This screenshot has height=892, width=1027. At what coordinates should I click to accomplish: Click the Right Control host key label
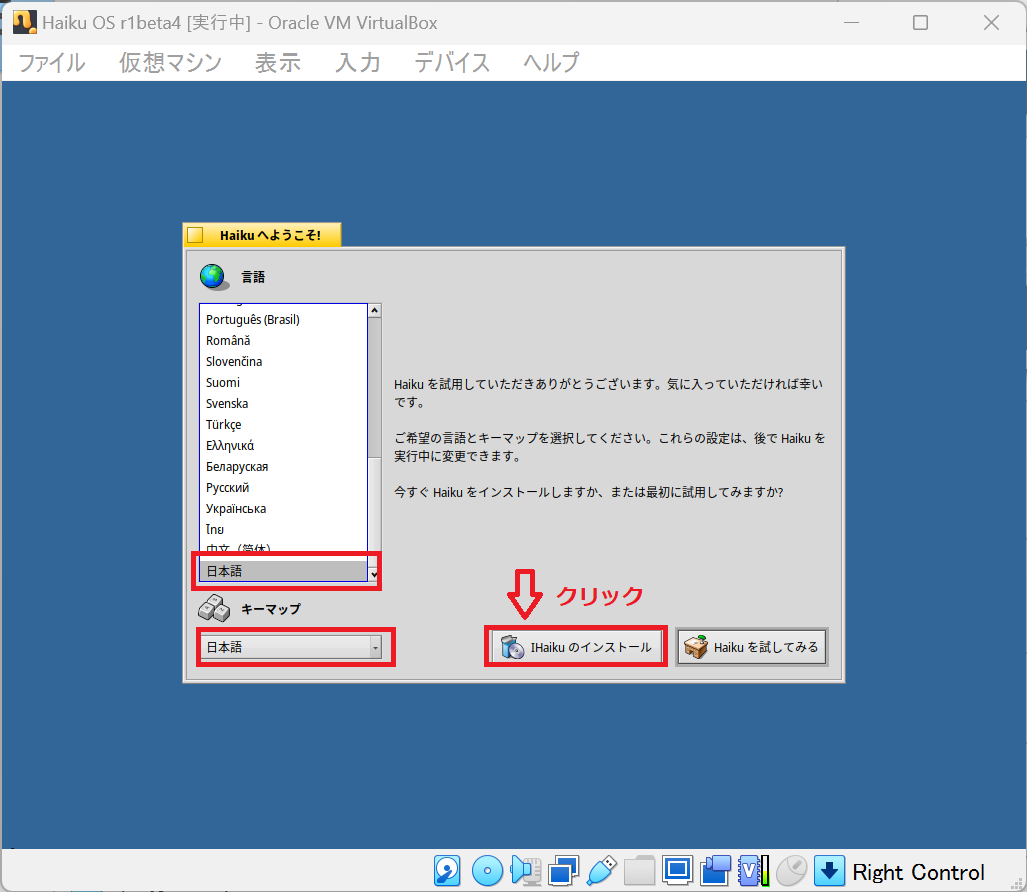click(x=918, y=872)
